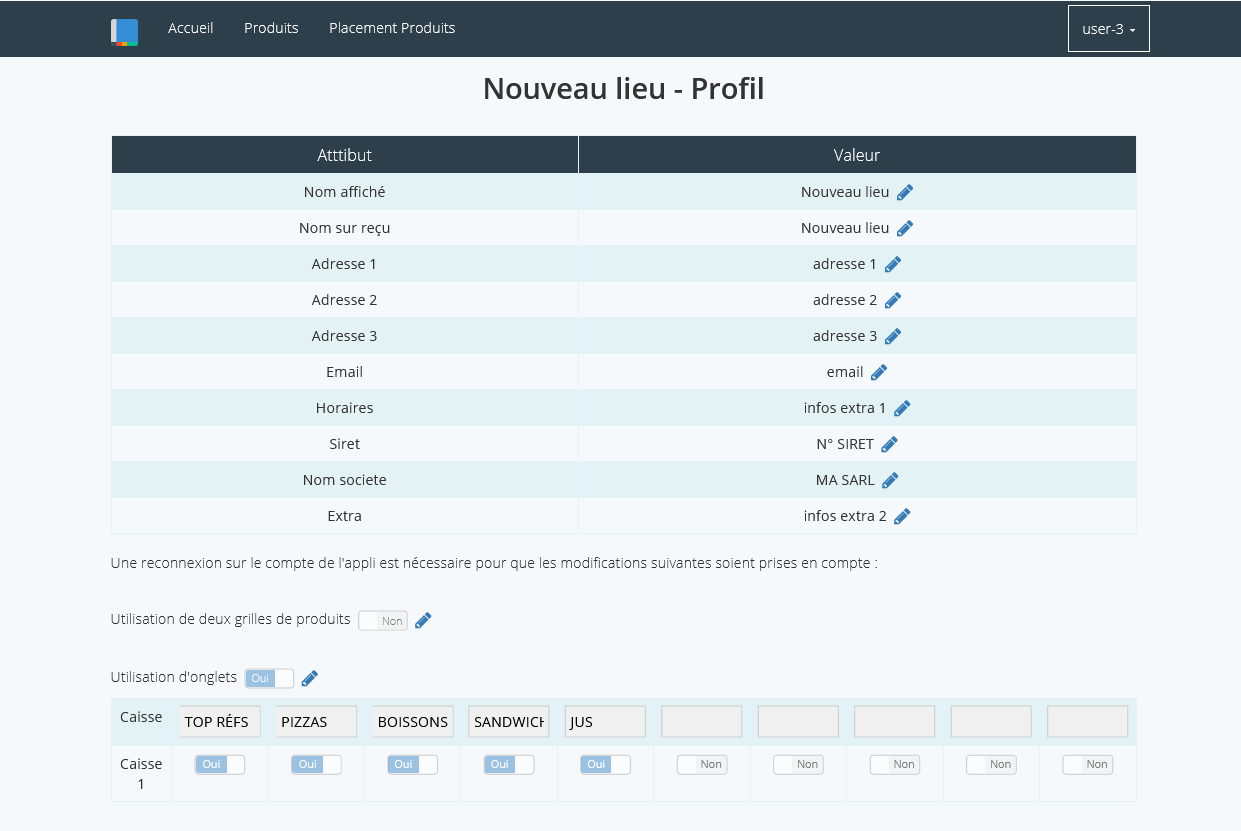Edit MA SARL company name pencil icon
Viewport: 1241px width, 831px height.
(890, 480)
